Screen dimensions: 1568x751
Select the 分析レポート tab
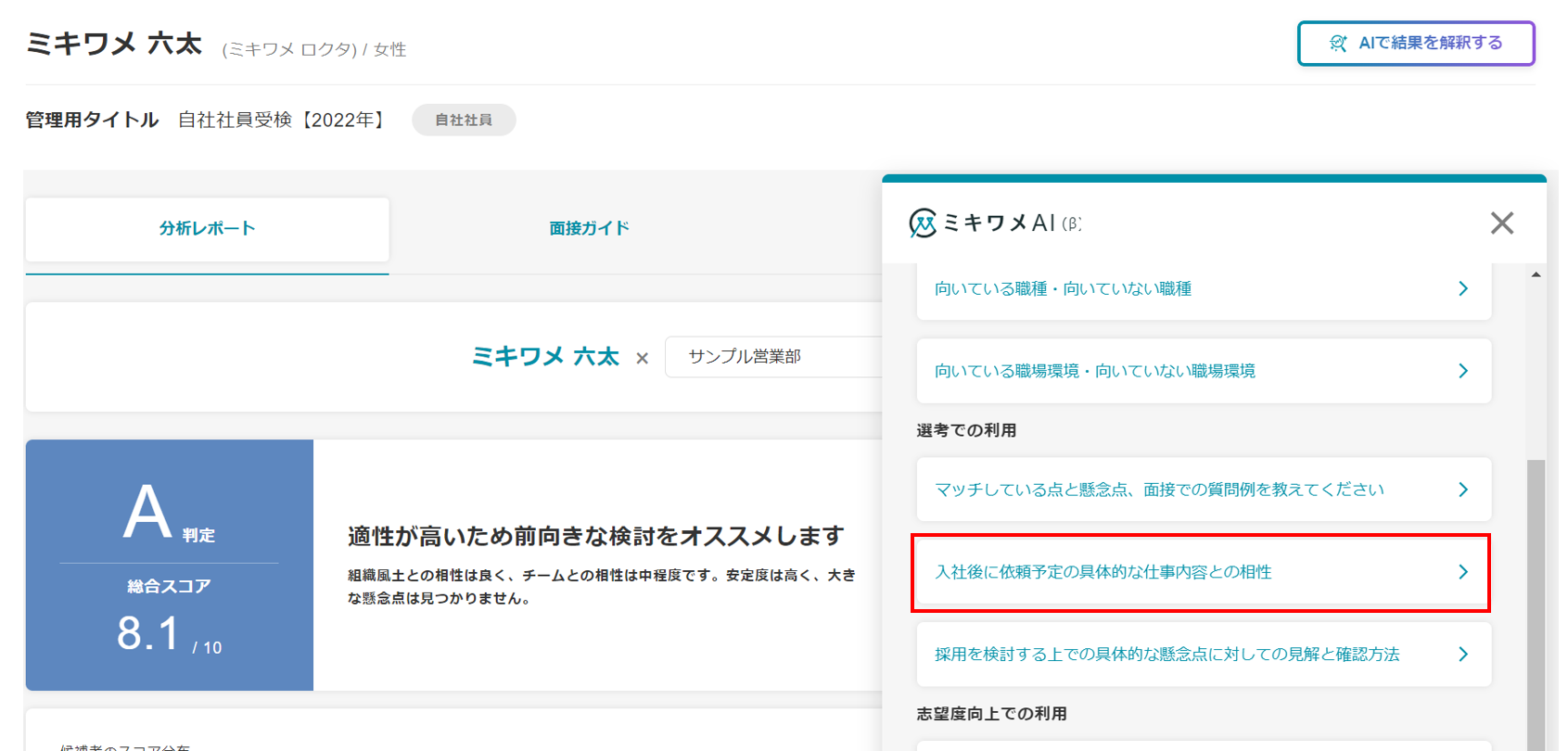click(x=207, y=228)
